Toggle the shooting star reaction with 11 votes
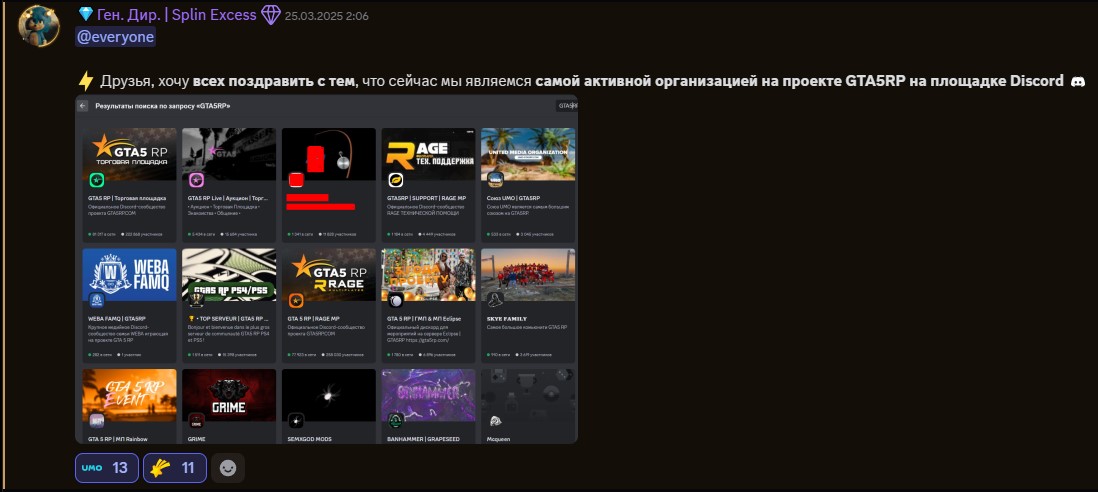The height and width of the screenshot is (492, 1098). click(174, 468)
